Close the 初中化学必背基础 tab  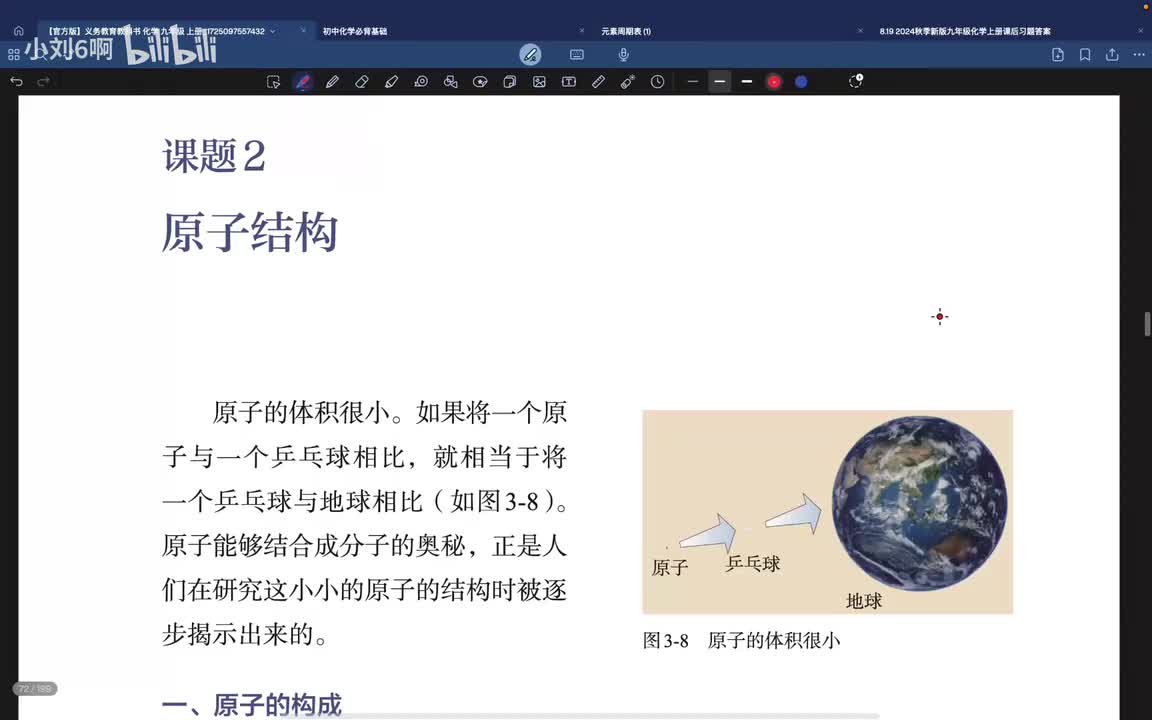[582, 31]
